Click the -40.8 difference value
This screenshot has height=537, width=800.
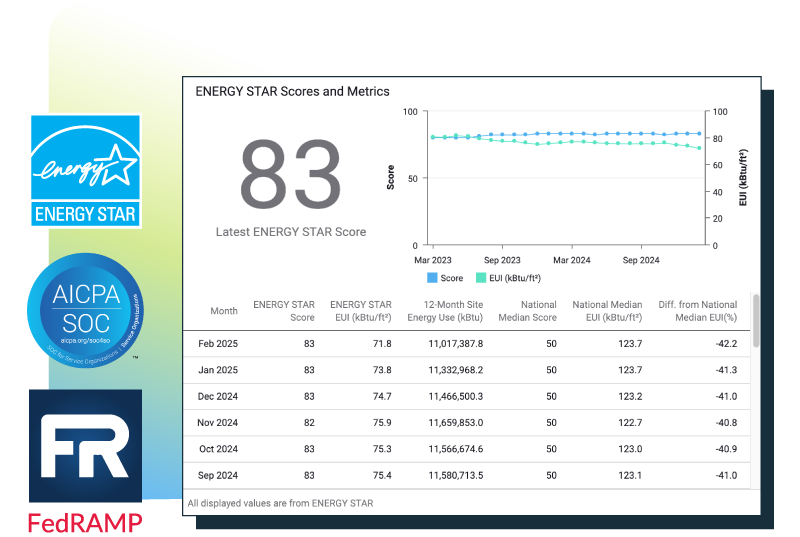[726, 423]
